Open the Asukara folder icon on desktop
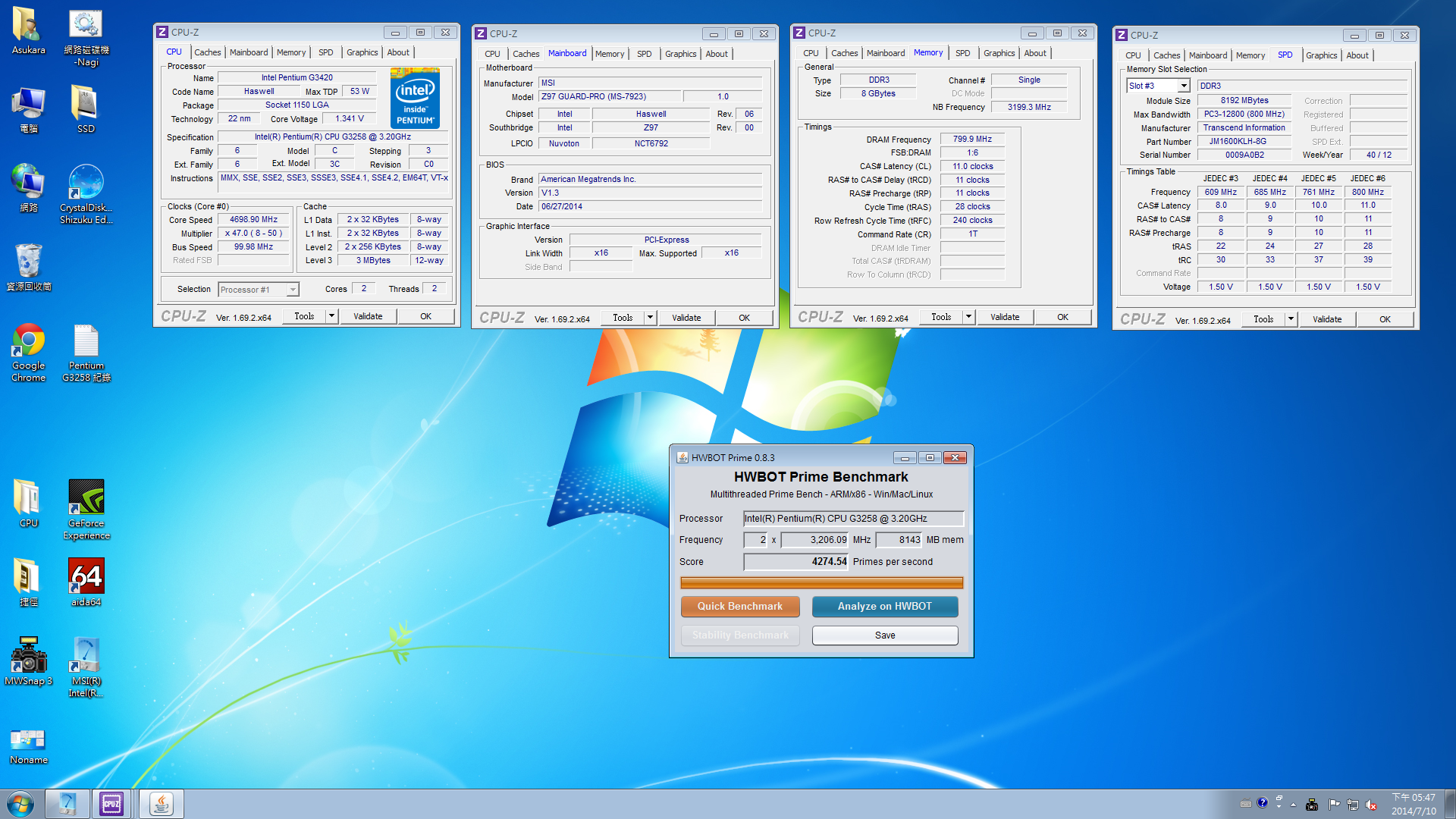Viewport: 1456px width, 819px height. (28, 30)
